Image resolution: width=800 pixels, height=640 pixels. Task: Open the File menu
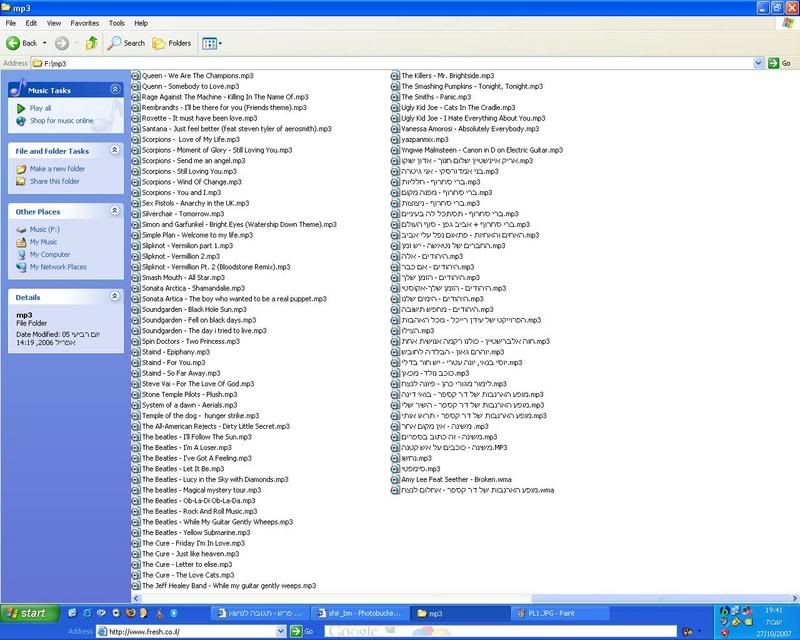click(11, 23)
